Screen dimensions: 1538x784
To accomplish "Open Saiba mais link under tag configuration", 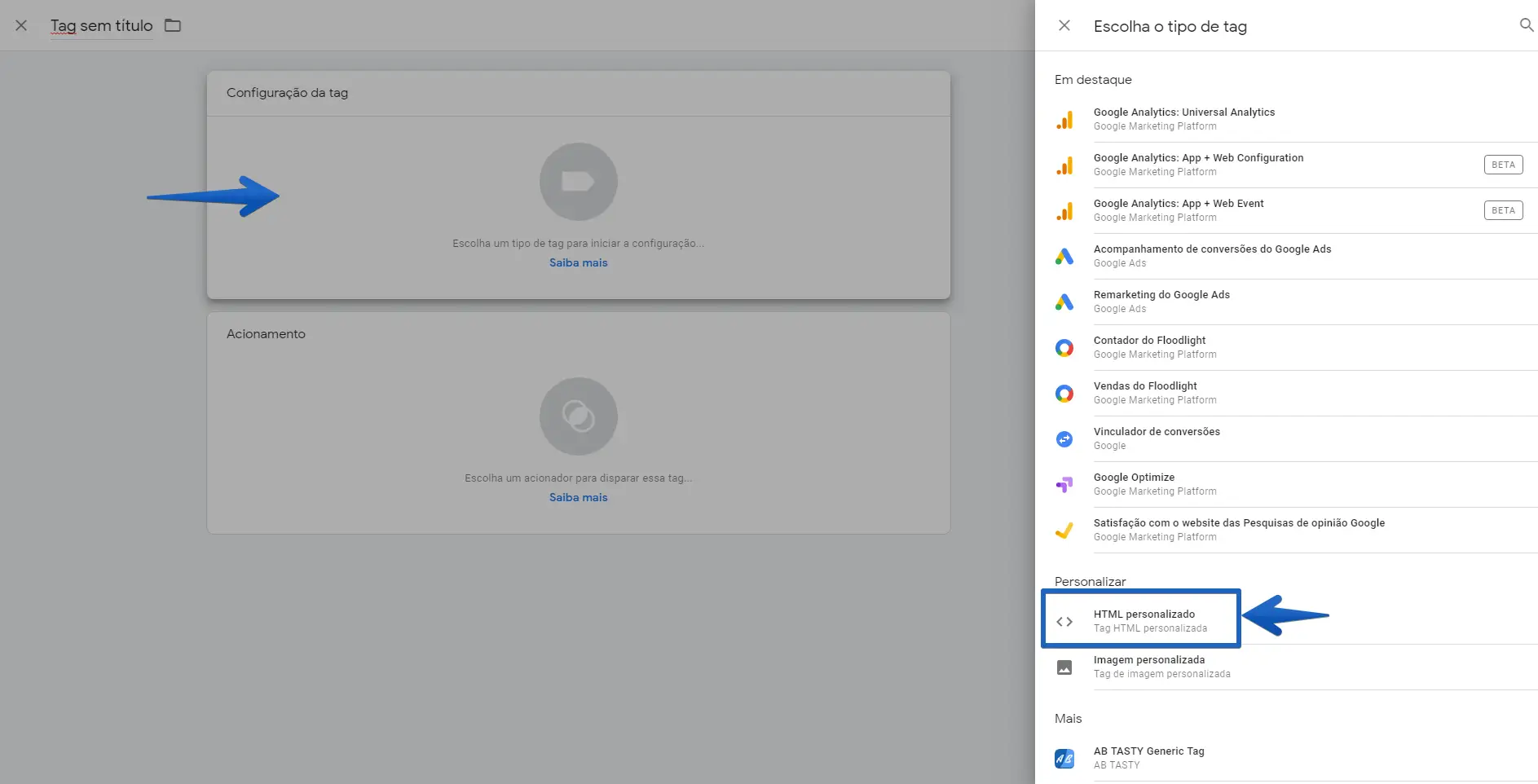I will [578, 263].
